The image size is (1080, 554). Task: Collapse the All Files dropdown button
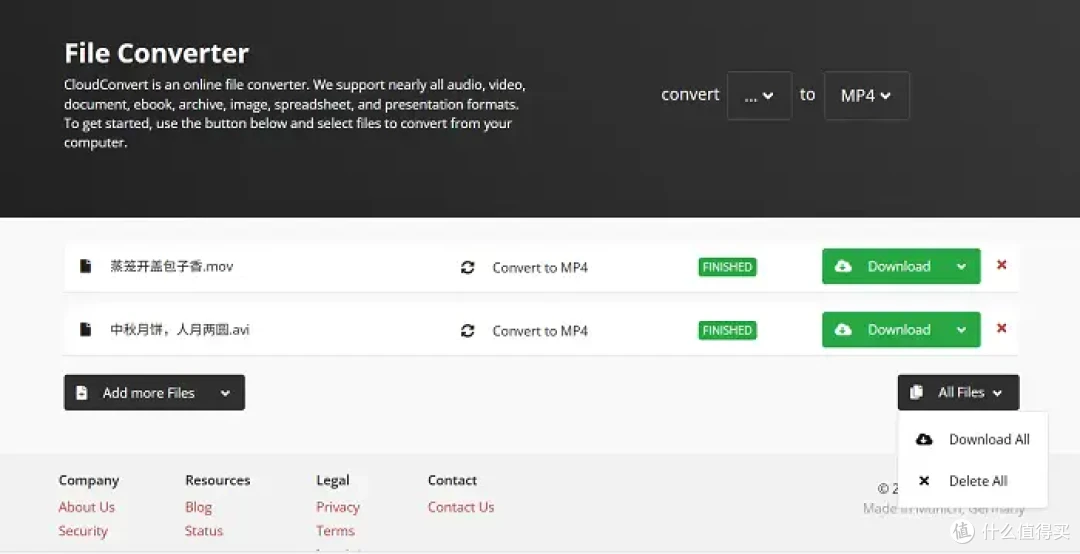point(958,393)
